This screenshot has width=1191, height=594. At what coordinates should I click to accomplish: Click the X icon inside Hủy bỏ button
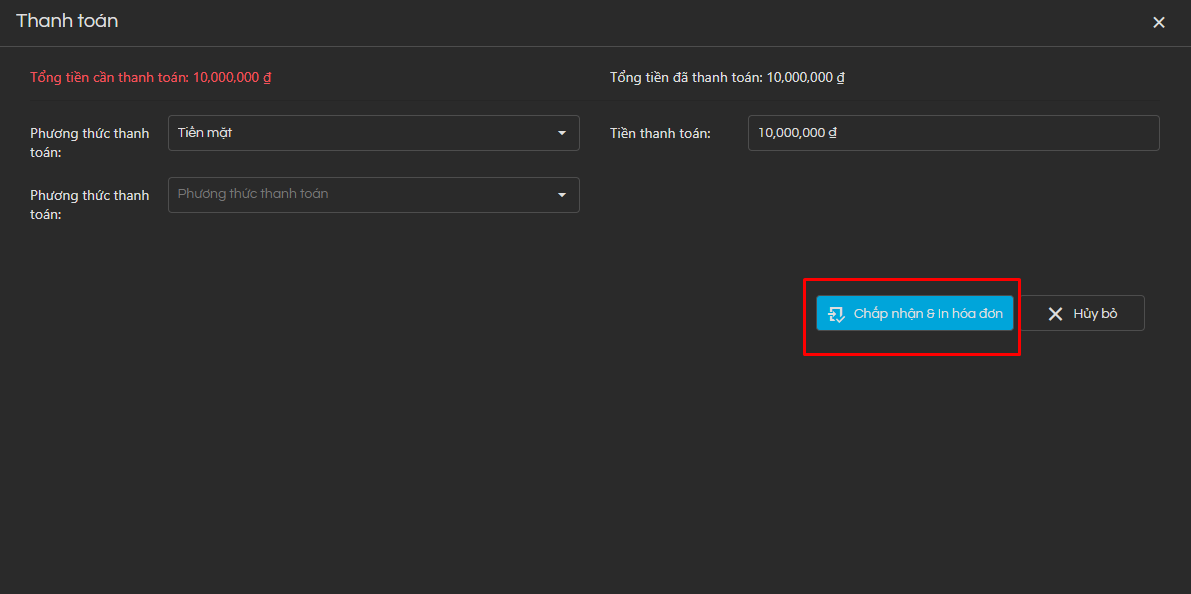pos(1056,313)
